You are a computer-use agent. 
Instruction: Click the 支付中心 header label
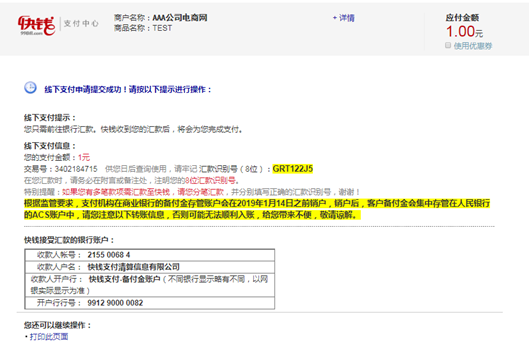(81, 23)
